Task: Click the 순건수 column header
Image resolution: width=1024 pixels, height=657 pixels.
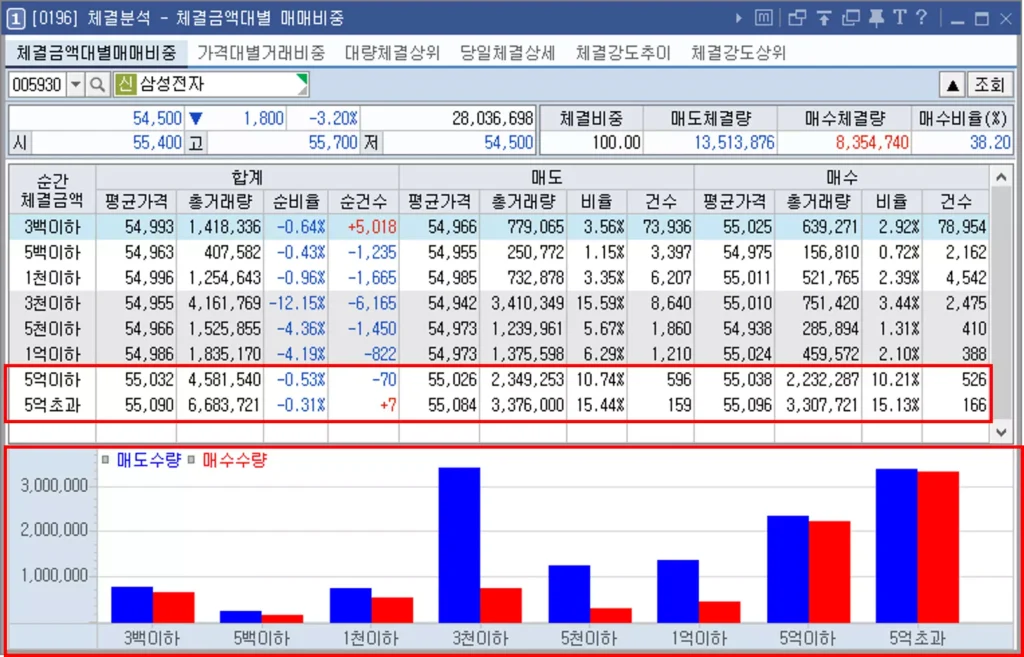Action: [x=364, y=202]
